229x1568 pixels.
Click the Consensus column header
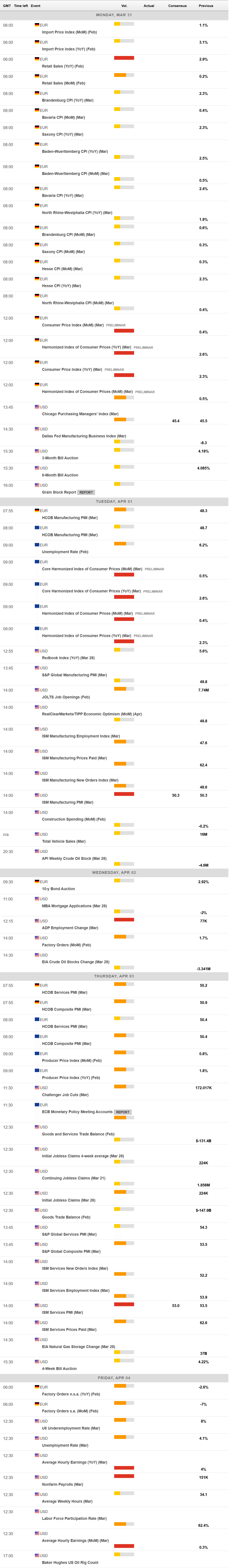coord(177,5)
